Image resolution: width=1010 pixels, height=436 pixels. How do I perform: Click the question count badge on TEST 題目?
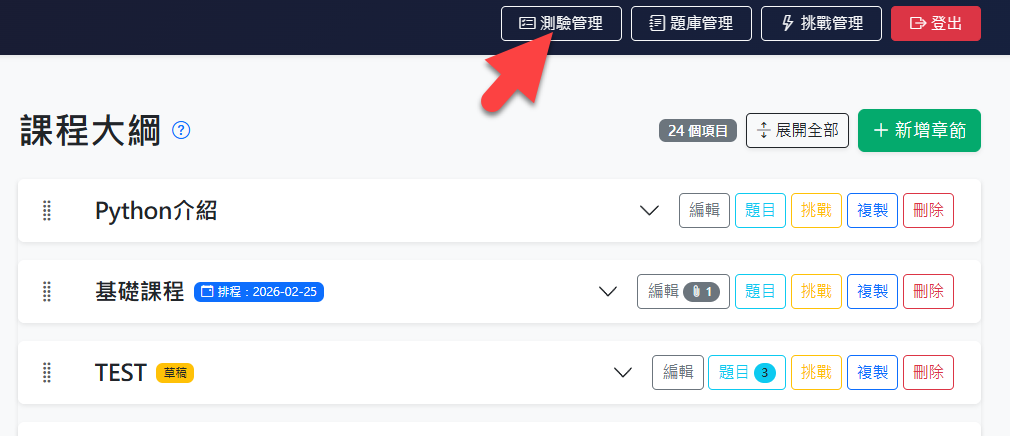click(x=765, y=372)
